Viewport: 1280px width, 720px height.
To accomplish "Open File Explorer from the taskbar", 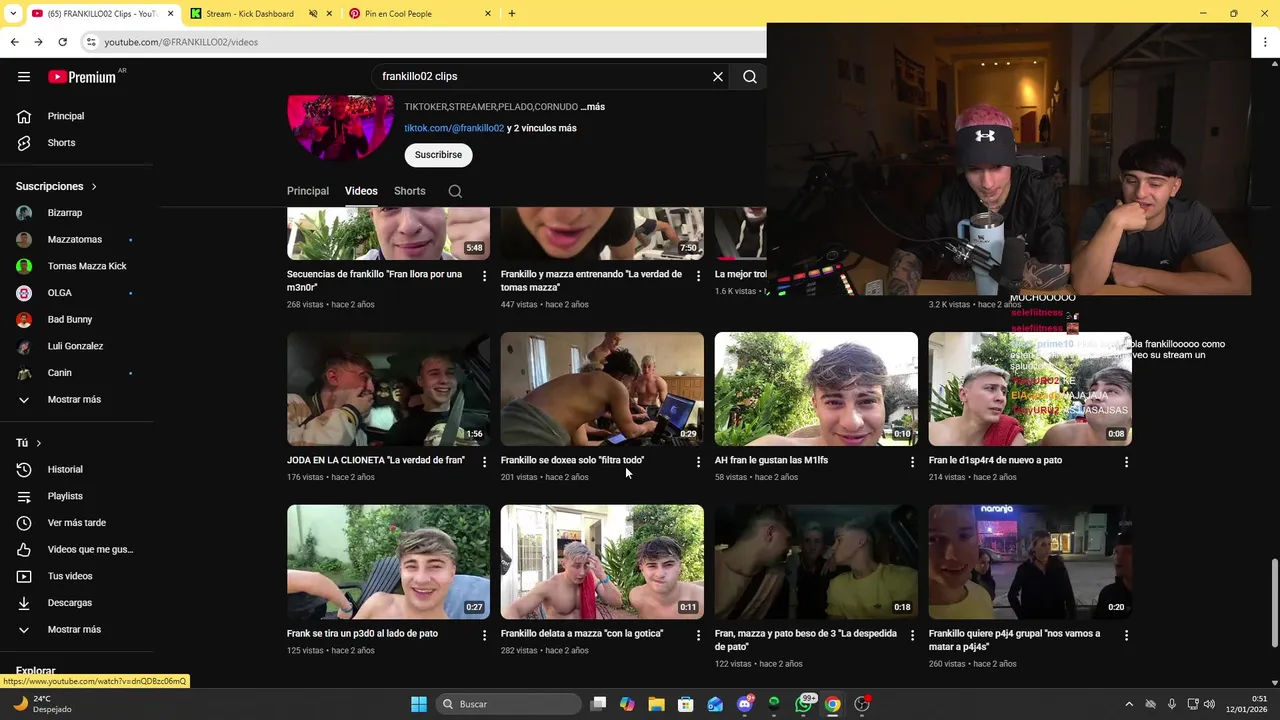I will click(x=657, y=704).
